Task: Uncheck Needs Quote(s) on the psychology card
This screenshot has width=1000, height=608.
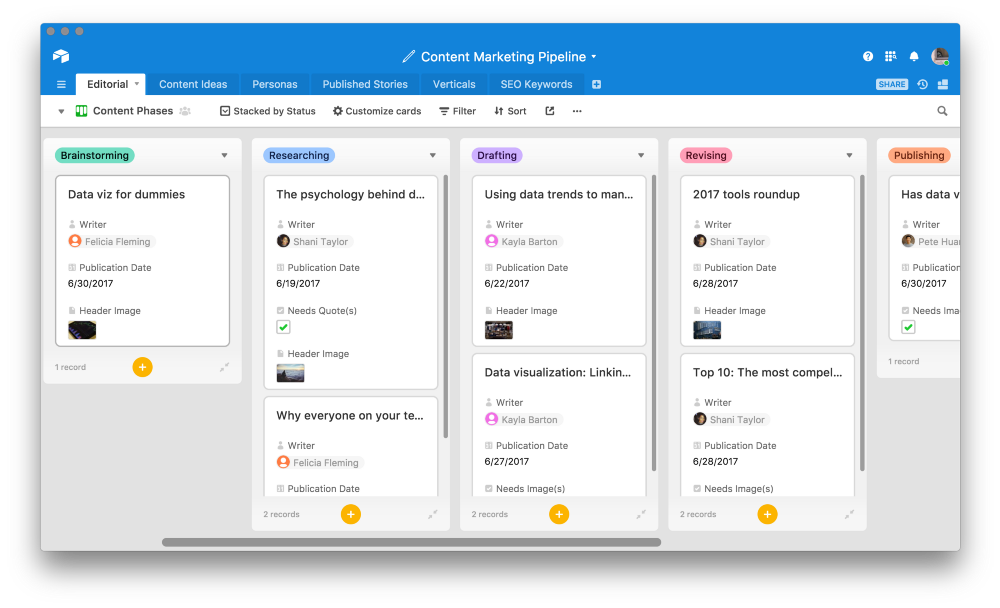Action: 283,326
